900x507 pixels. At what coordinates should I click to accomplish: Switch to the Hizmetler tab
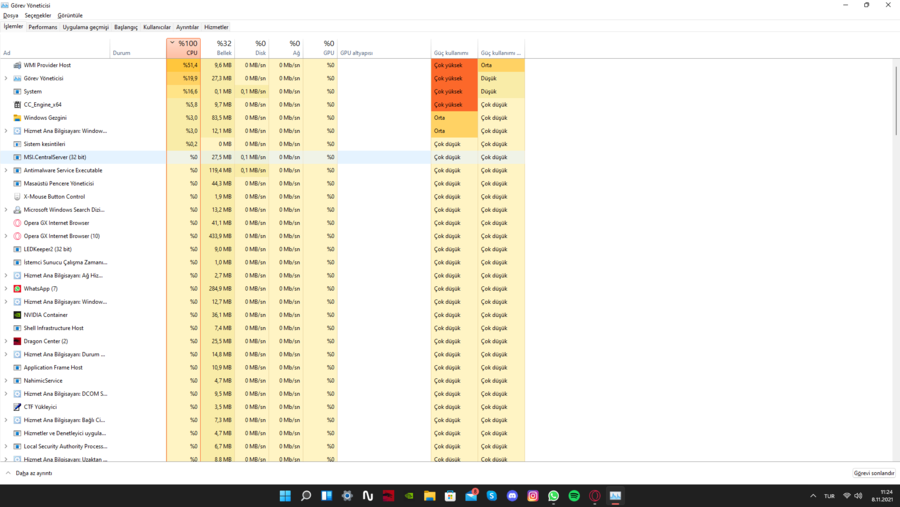click(x=216, y=27)
